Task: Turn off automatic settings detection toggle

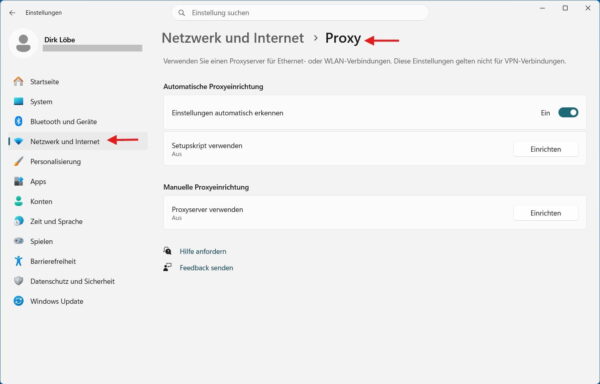Action: pyautogui.click(x=568, y=112)
